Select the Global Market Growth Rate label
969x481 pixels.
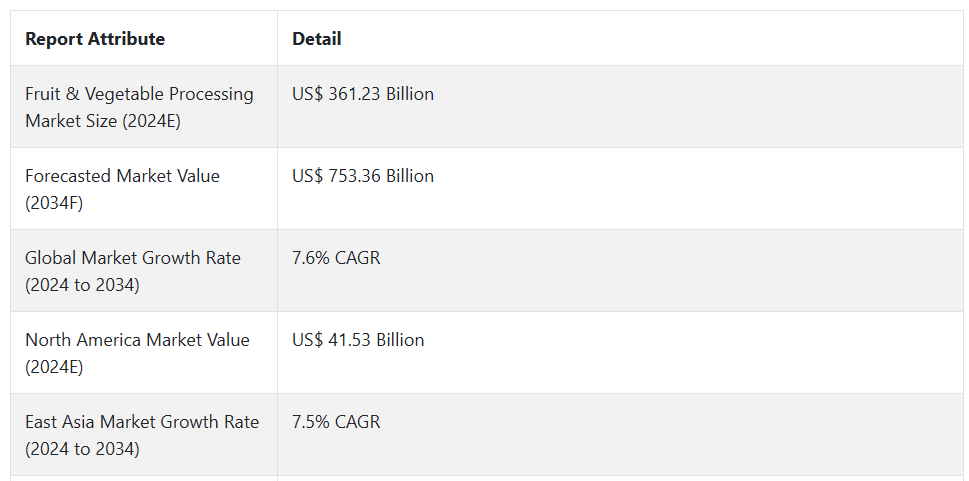click(x=133, y=258)
